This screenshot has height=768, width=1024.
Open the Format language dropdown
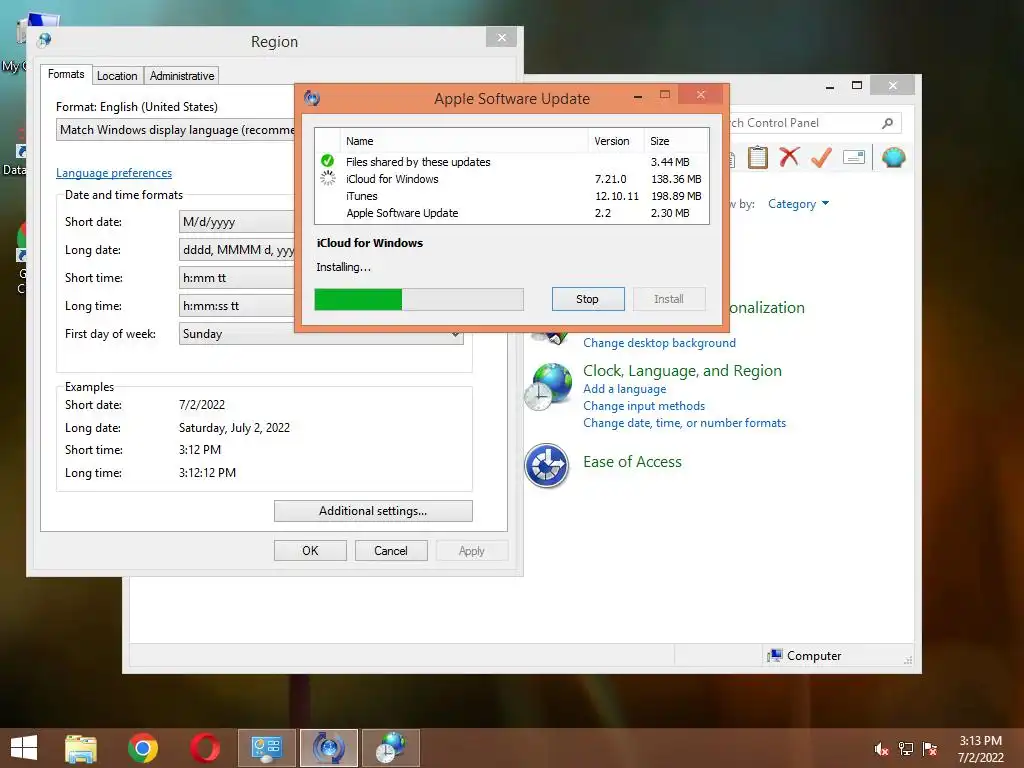click(176, 130)
